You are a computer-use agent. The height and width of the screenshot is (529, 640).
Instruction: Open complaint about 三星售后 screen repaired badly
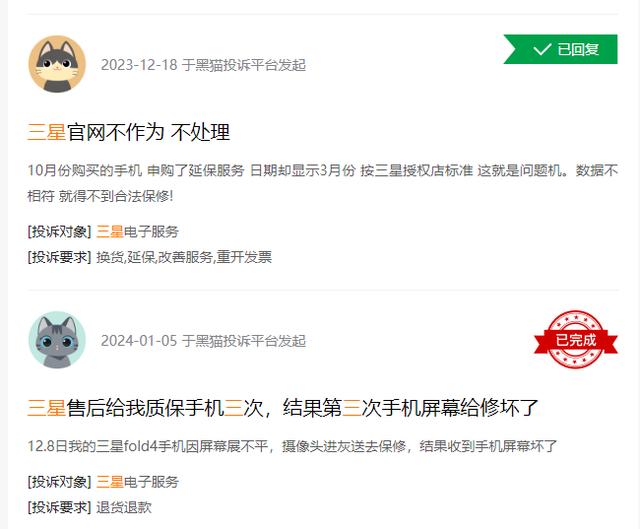(282, 408)
